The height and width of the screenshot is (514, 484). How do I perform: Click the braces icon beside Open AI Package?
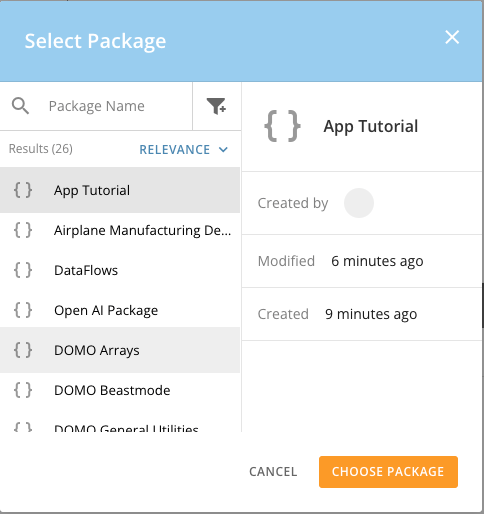click(23, 310)
